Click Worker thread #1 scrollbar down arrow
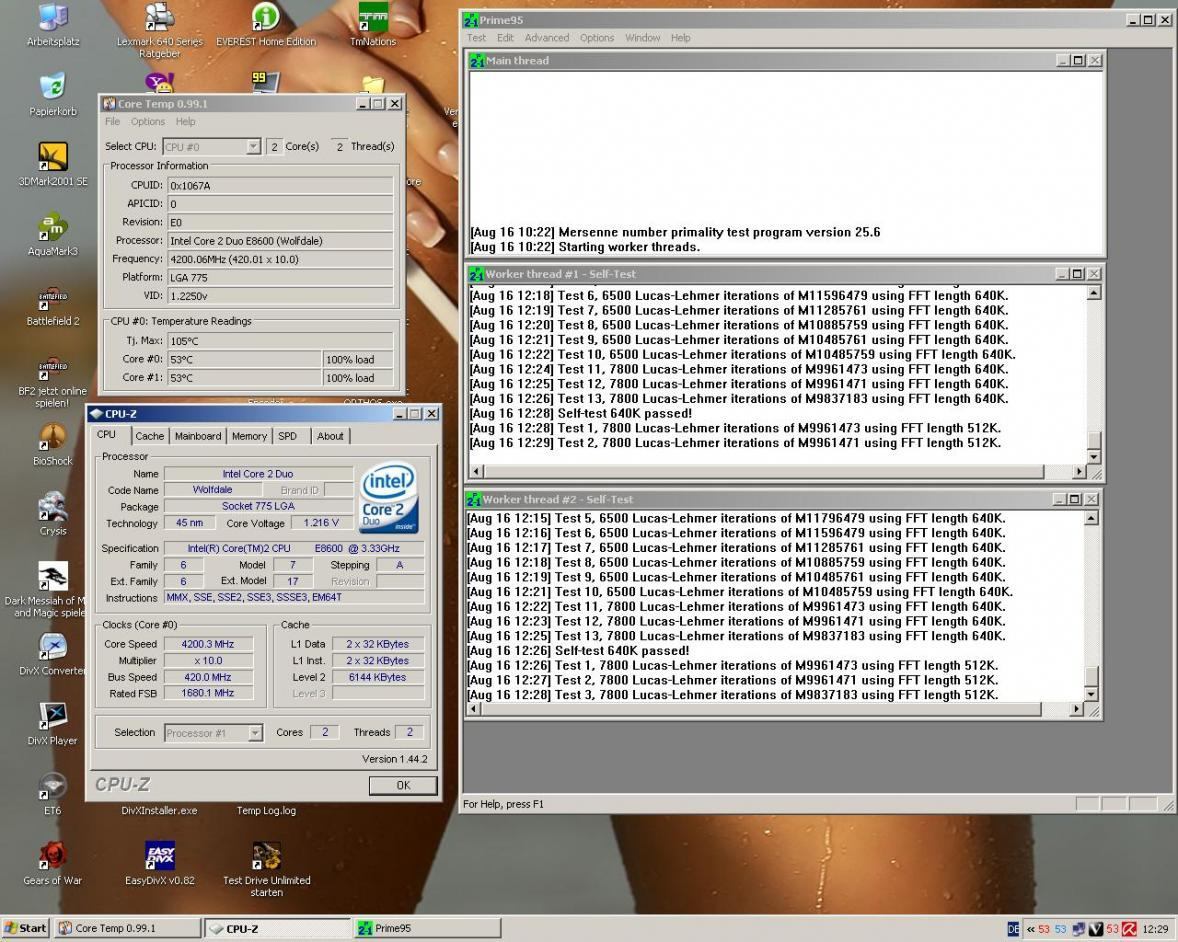The image size is (1178, 942). point(1094,457)
